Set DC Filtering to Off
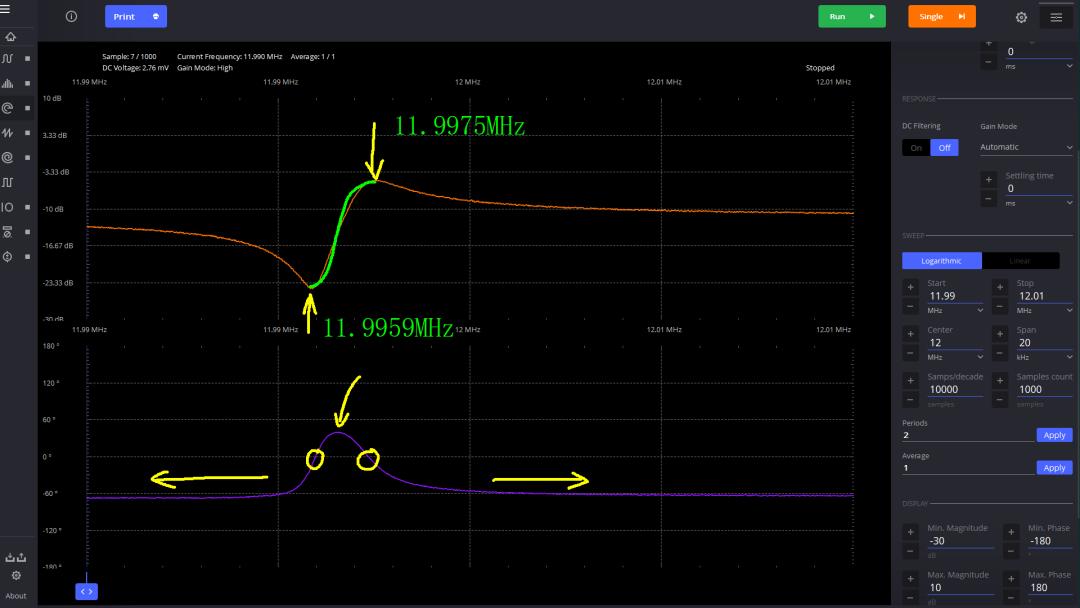Screen dimensions: 1080x608 (944, 148)
